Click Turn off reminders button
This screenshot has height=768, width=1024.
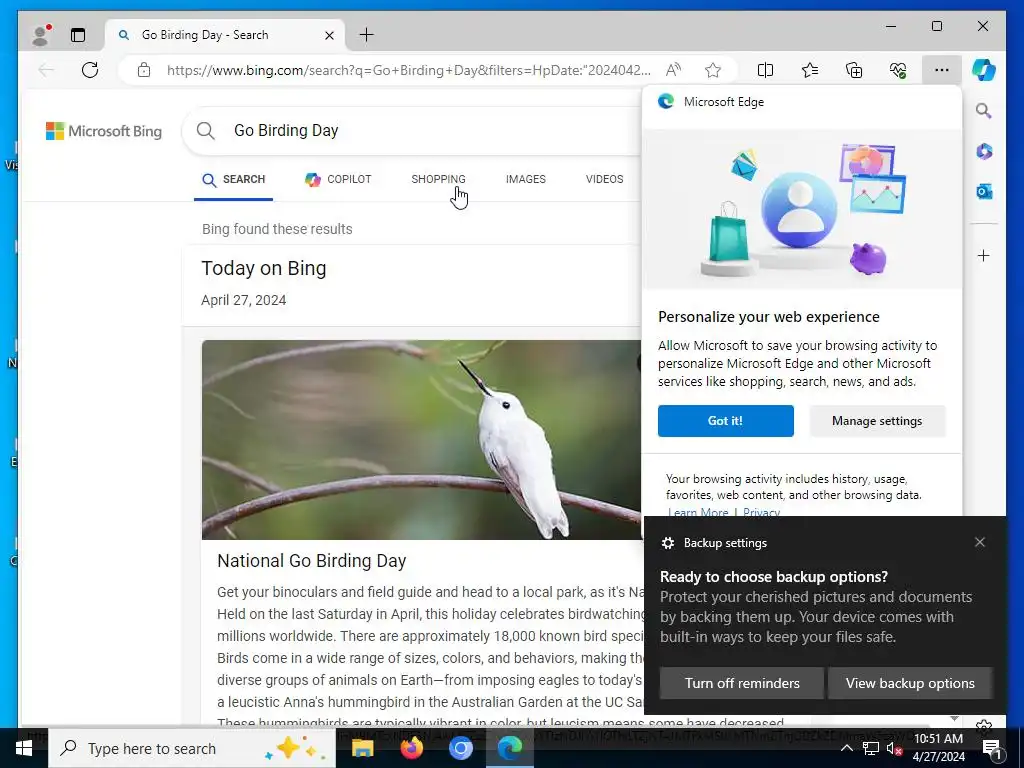point(742,684)
